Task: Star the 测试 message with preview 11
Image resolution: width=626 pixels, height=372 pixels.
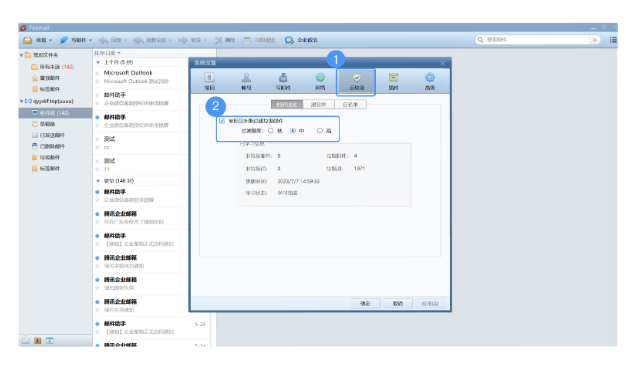Action: [x=97, y=170]
